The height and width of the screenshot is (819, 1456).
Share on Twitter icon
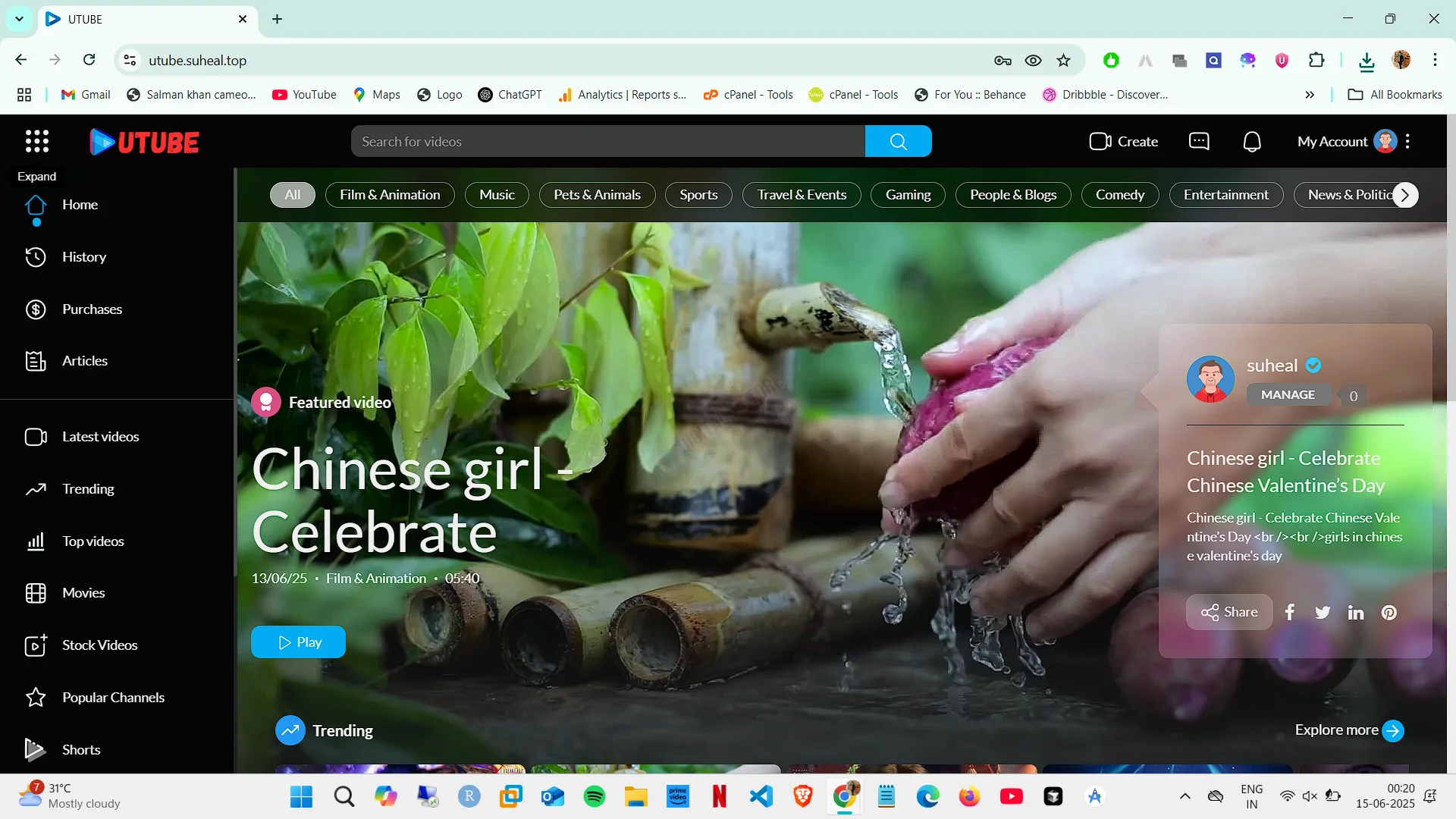1323,613
